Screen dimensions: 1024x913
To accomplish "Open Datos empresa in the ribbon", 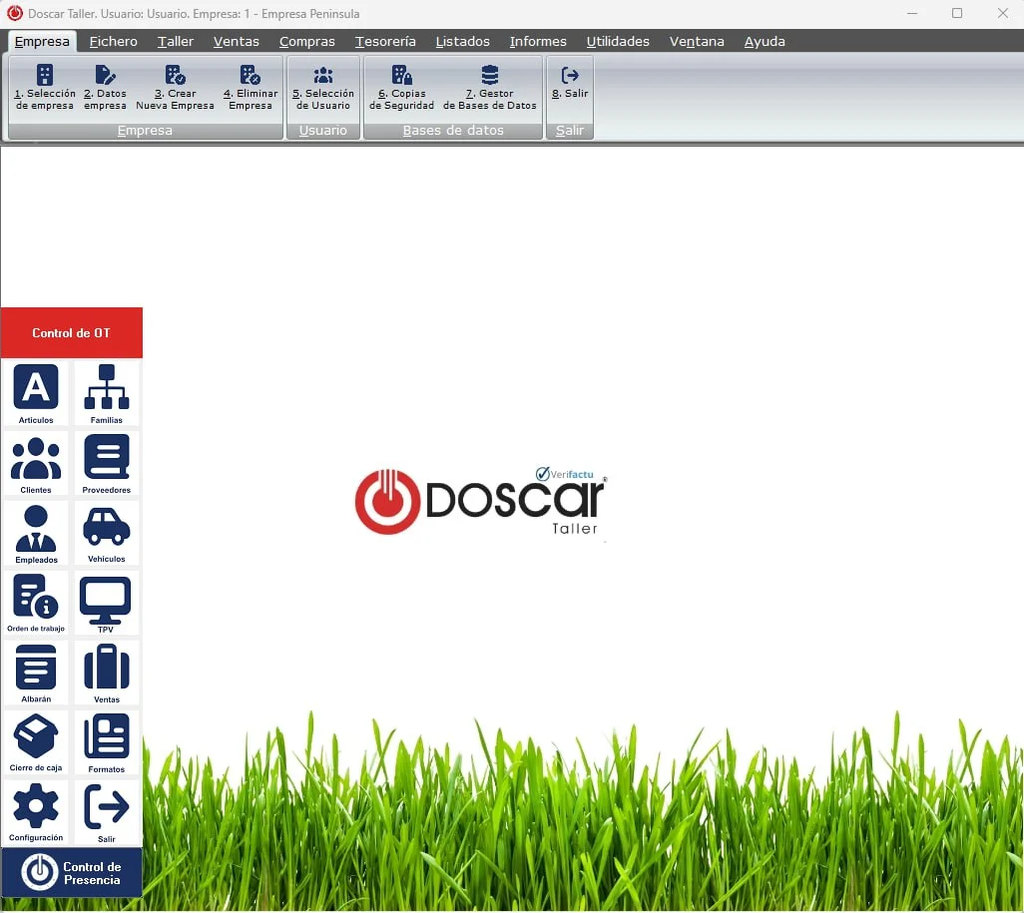I will point(105,88).
